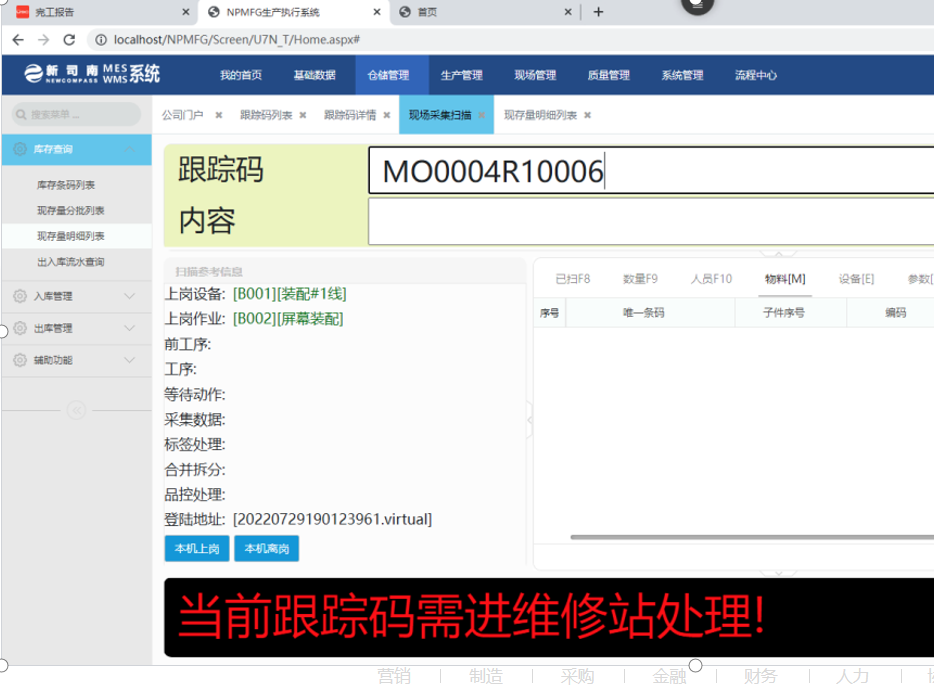This screenshot has width=934, height=685.
Task: Click the 辅助功能 gear icon
Action: pyautogui.click(x=20, y=360)
